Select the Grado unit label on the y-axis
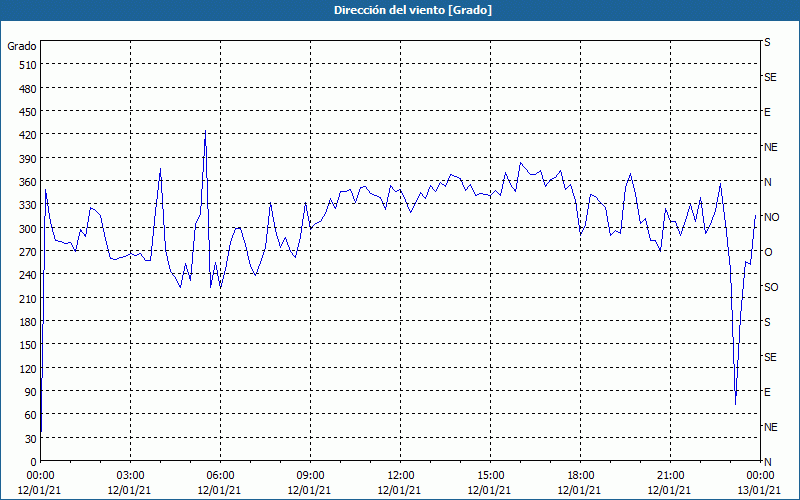This screenshot has width=800, height=500. point(22,46)
